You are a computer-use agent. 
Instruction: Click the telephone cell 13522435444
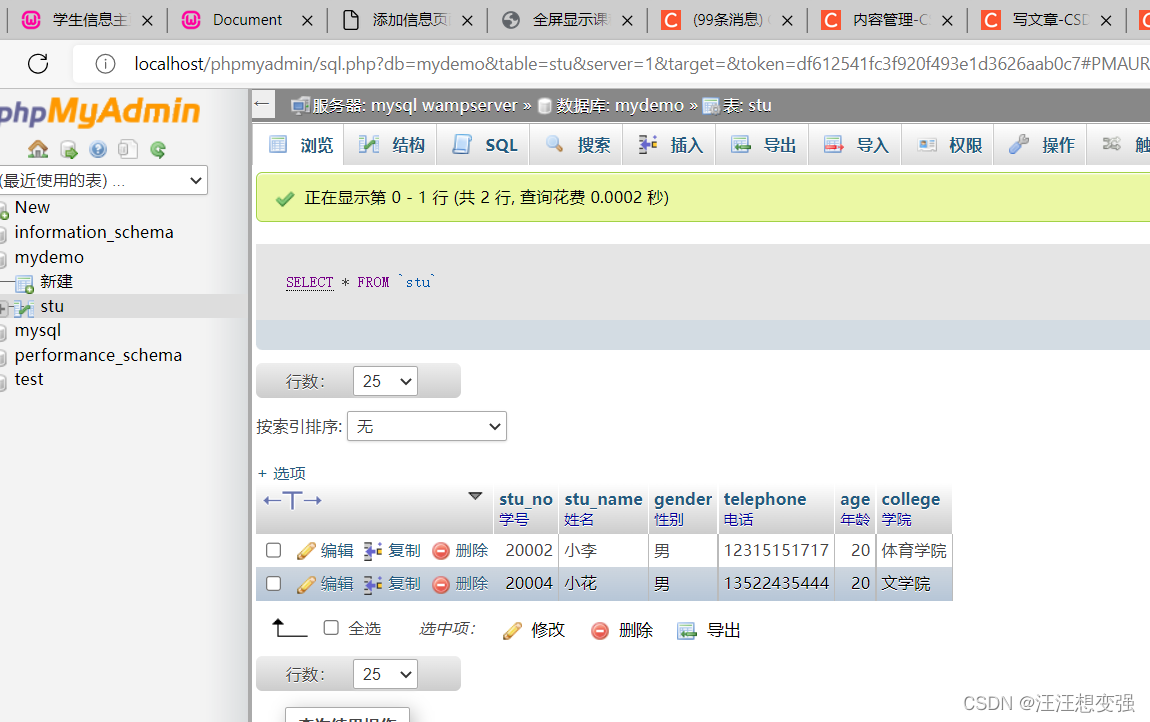click(x=776, y=583)
